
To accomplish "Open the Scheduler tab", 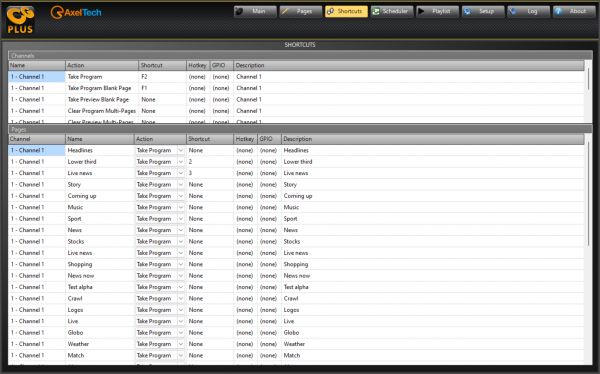I will click(x=392, y=11).
